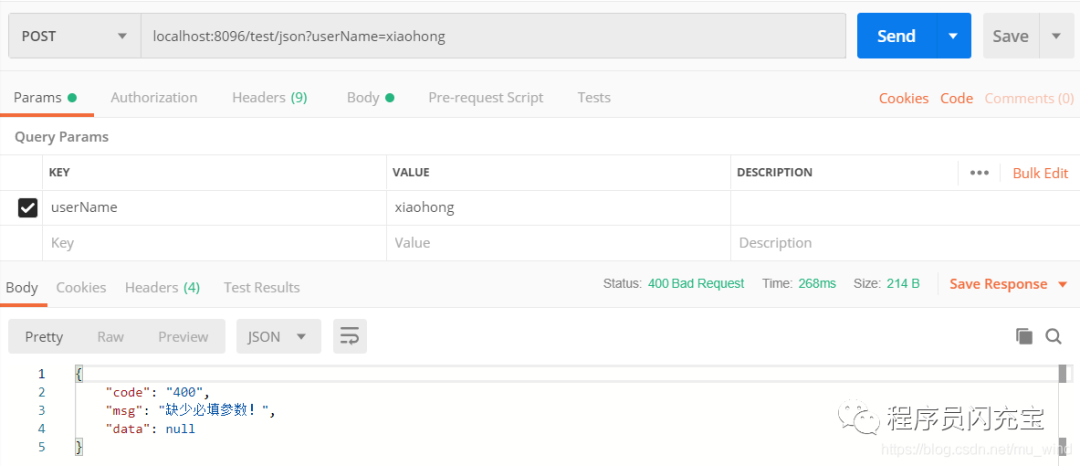Open the response Cookies tab
This screenshot has width=1080, height=466.
[81, 288]
